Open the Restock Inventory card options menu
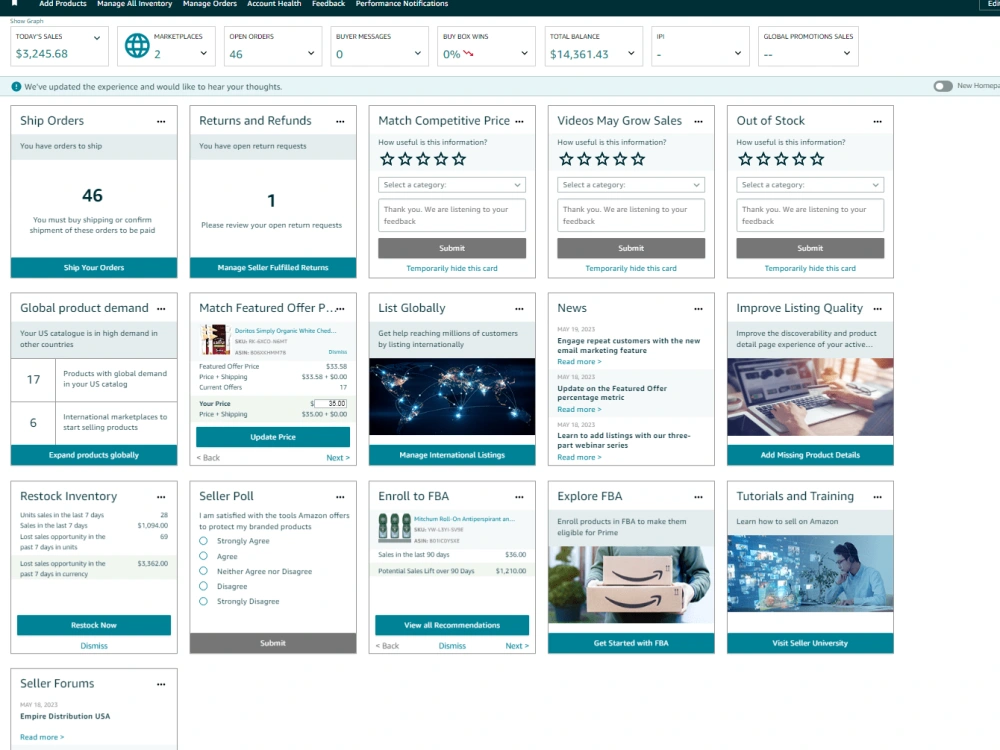The width and height of the screenshot is (1000, 750). tap(161, 497)
